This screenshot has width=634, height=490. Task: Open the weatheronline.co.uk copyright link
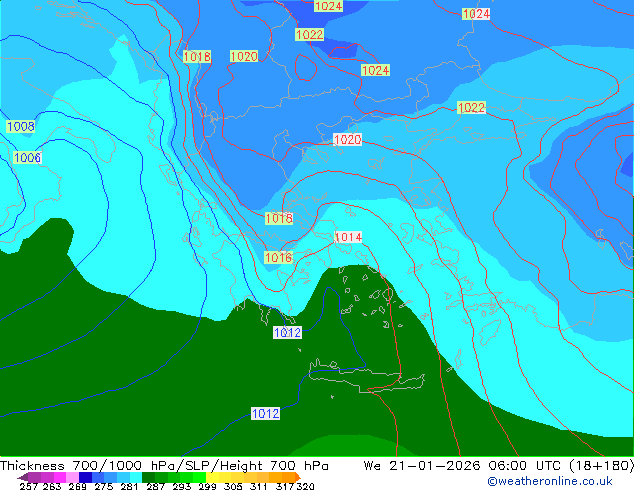[549, 481]
